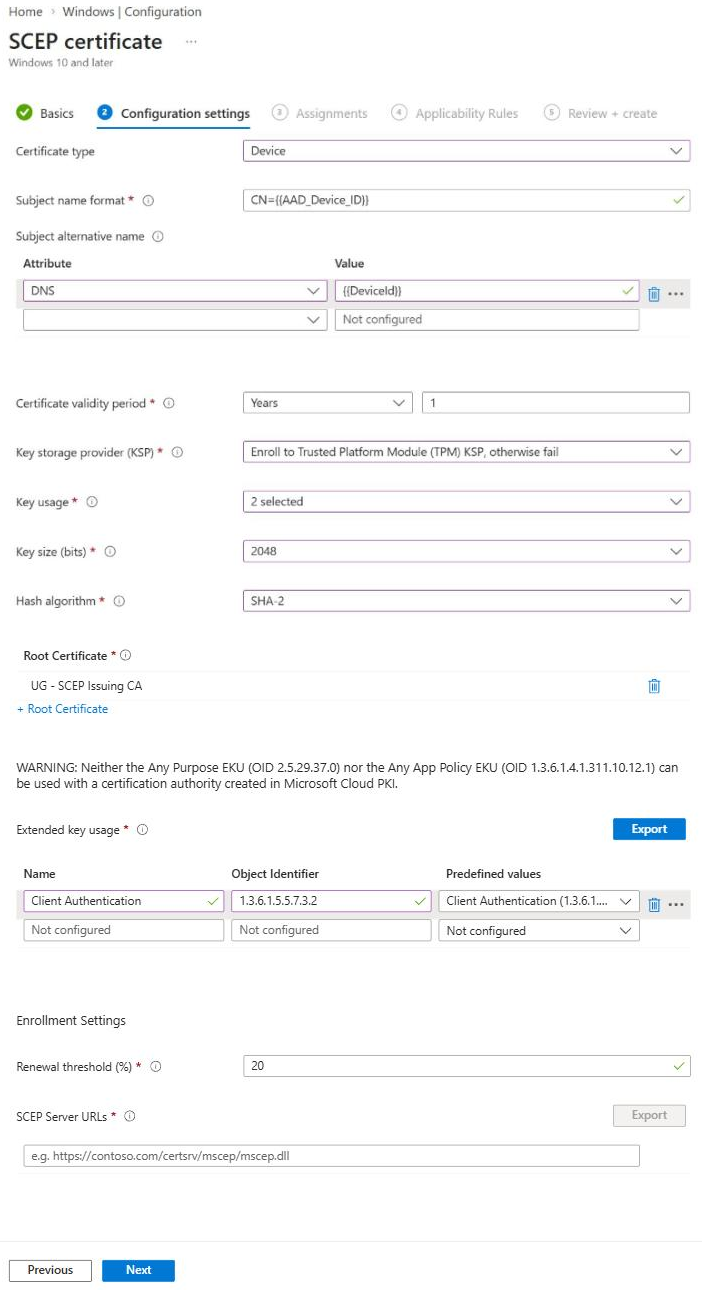The width and height of the screenshot is (702, 1290).
Task: Click the empty EKU Name Not configured field
Action: tap(124, 930)
